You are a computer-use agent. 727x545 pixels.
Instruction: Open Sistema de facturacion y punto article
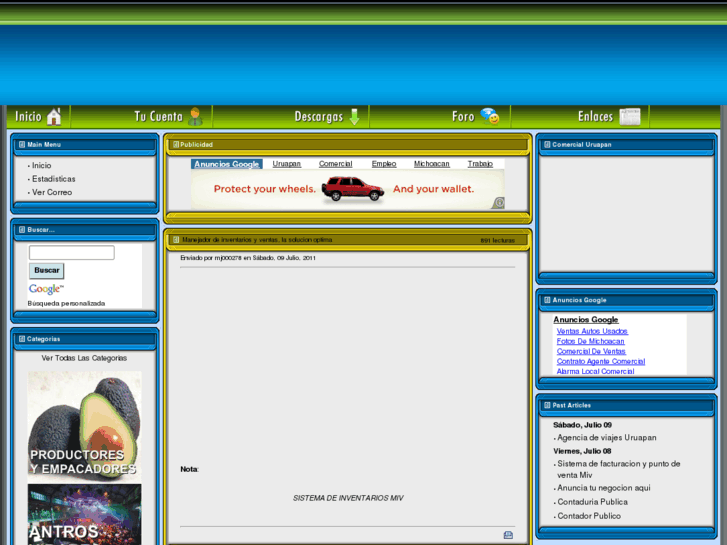coord(619,469)
